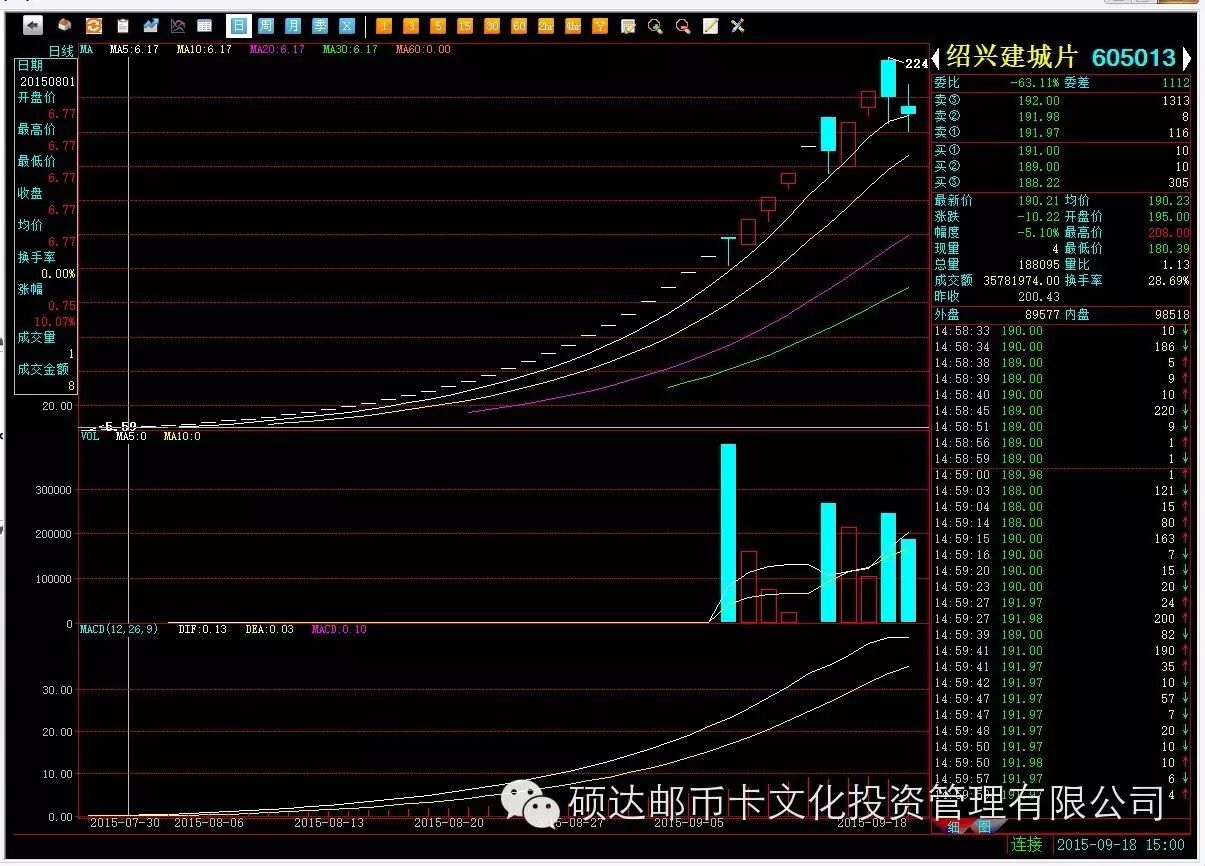Click the 日线 chart type label
The height and width of the screenshot is (866, 1205).
(61, 50)
